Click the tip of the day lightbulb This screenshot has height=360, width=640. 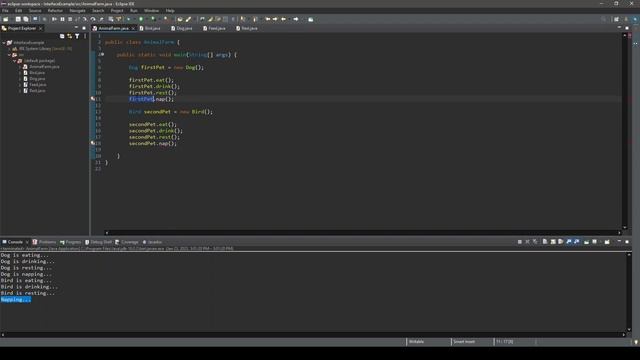click(x=636, y=342)
